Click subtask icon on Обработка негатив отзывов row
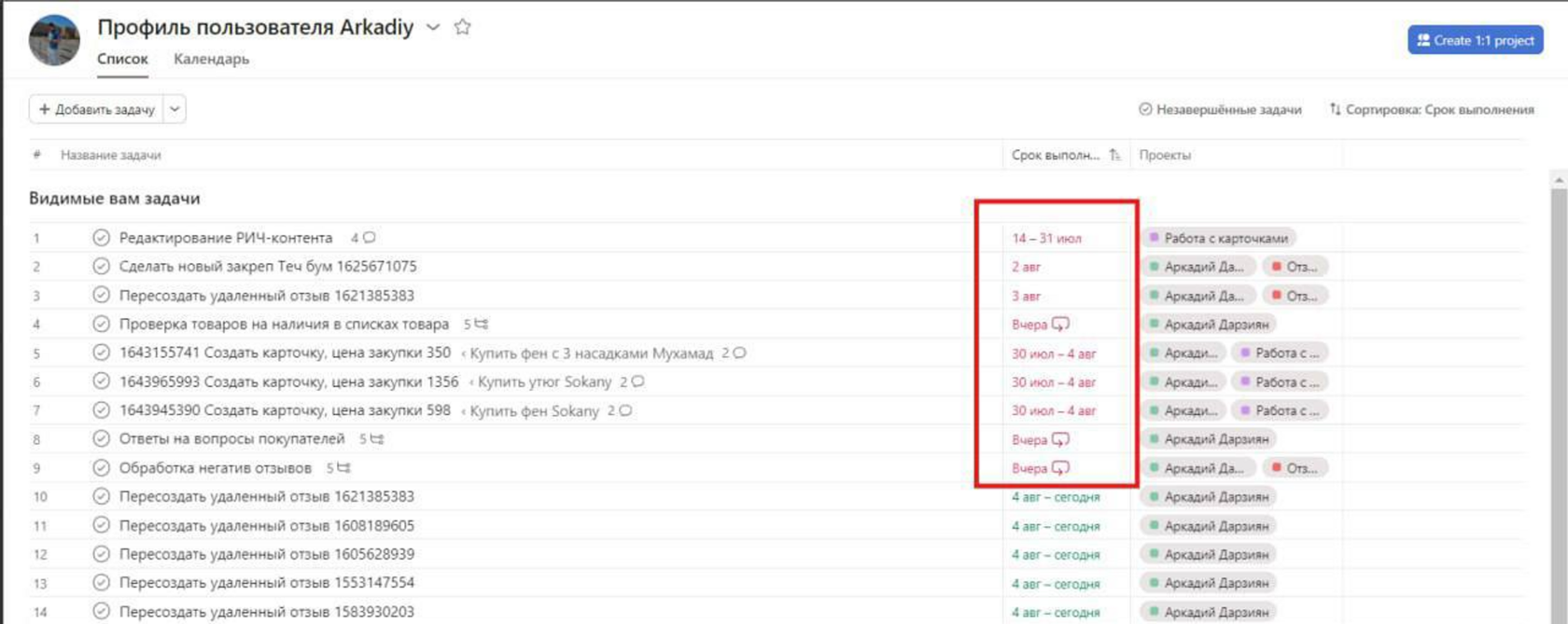1568x624 pixels. [x=343, y=467]
